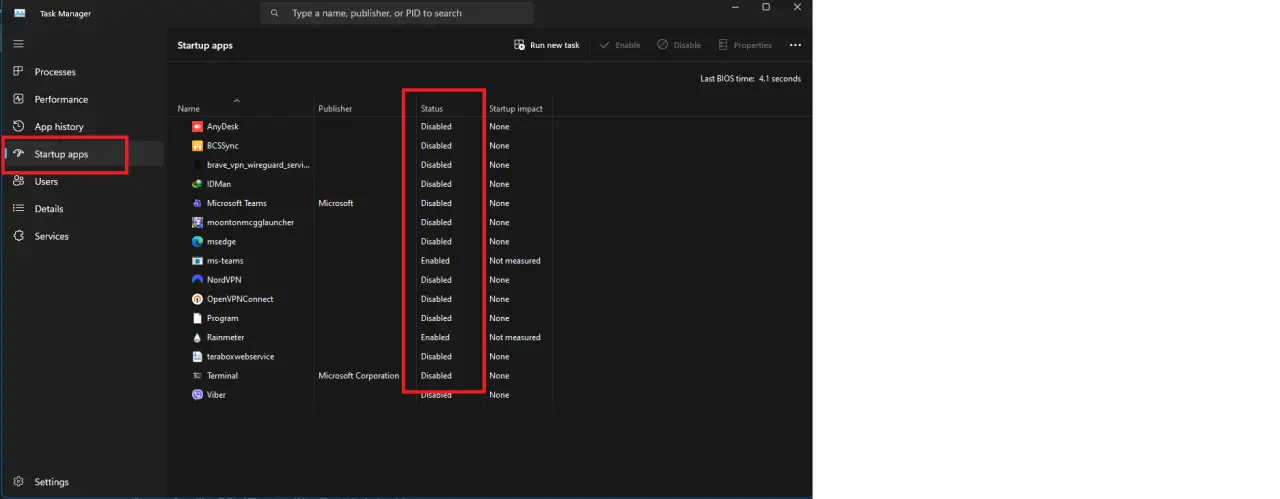The image size is (1280, 499).
Task: Click the Users sidebar icon
Action: point(18,181)
